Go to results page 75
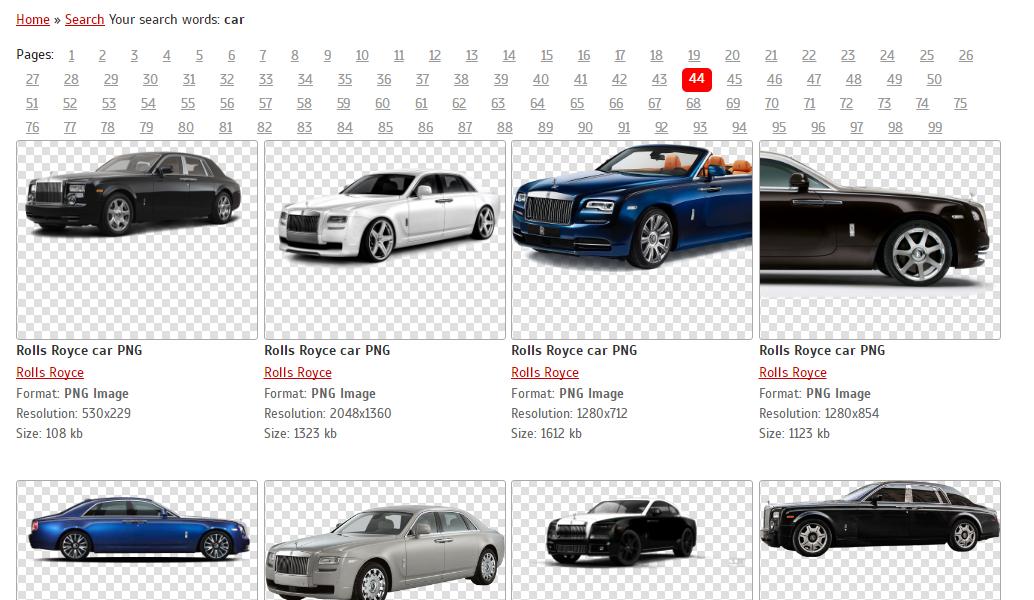Image resolution: width=1034 pixels, height=600 pixels. click(960, 104)
